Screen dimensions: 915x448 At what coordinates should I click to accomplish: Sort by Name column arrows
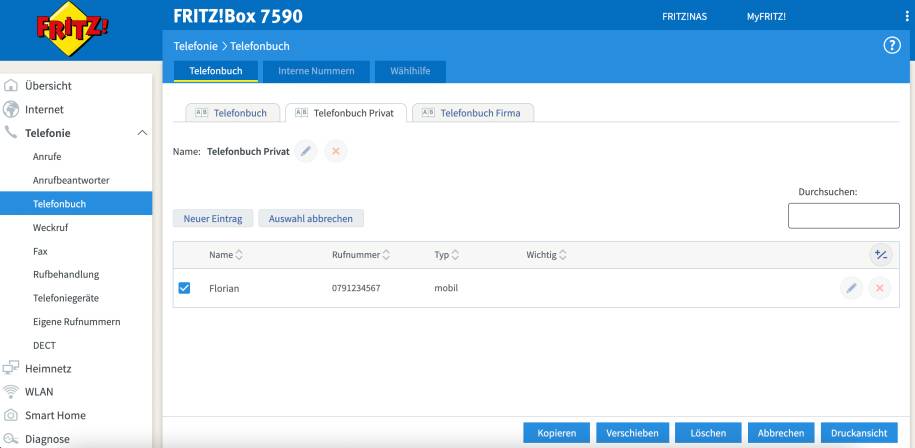click(239, 255)
